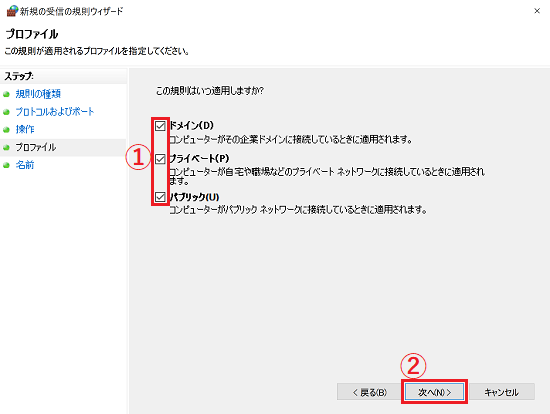Click the ドメイン(D) label text
This screenshot has width=550, height=414.
tap(191, 125)
